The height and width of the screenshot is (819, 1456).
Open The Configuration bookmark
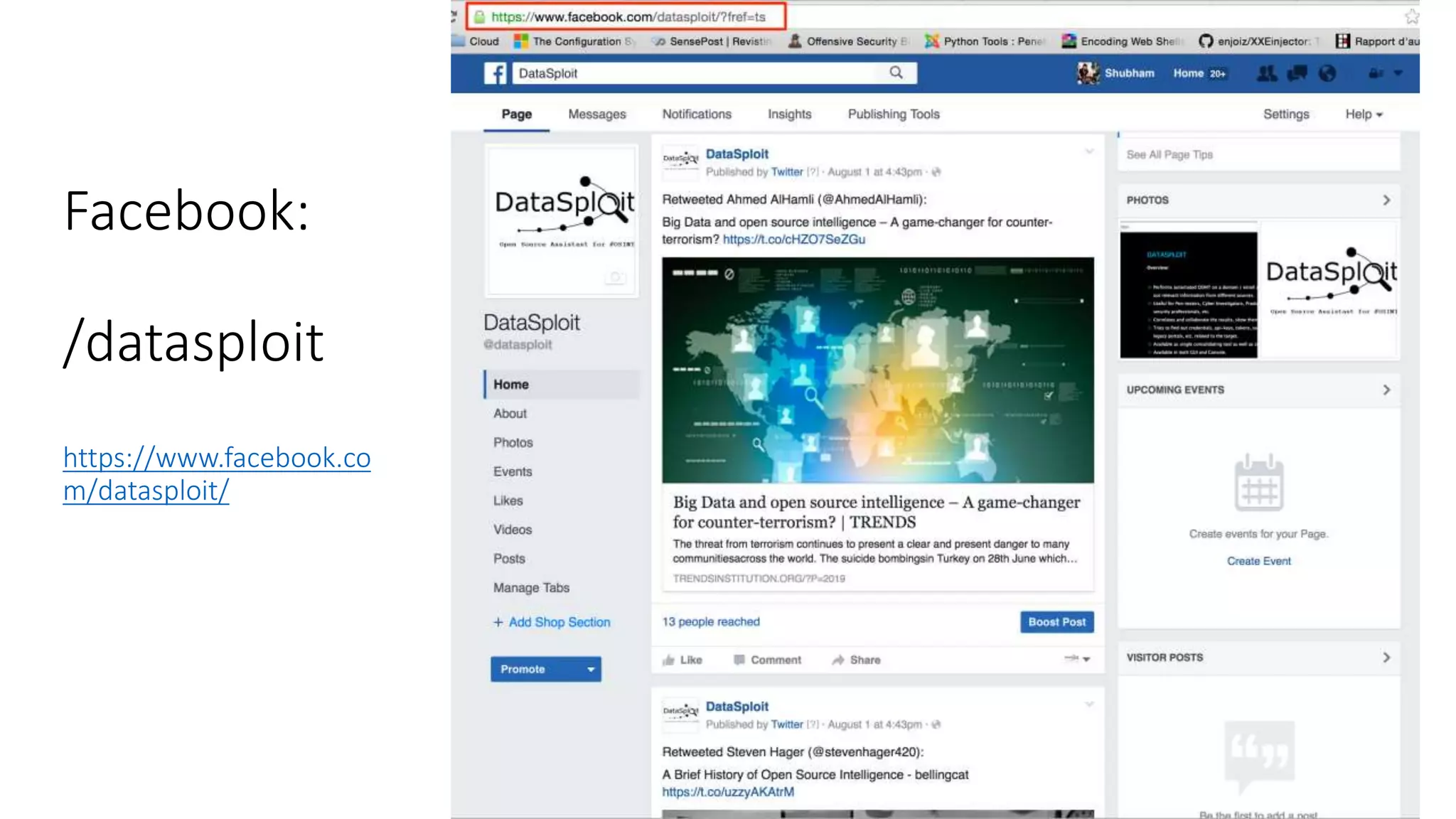574,41
